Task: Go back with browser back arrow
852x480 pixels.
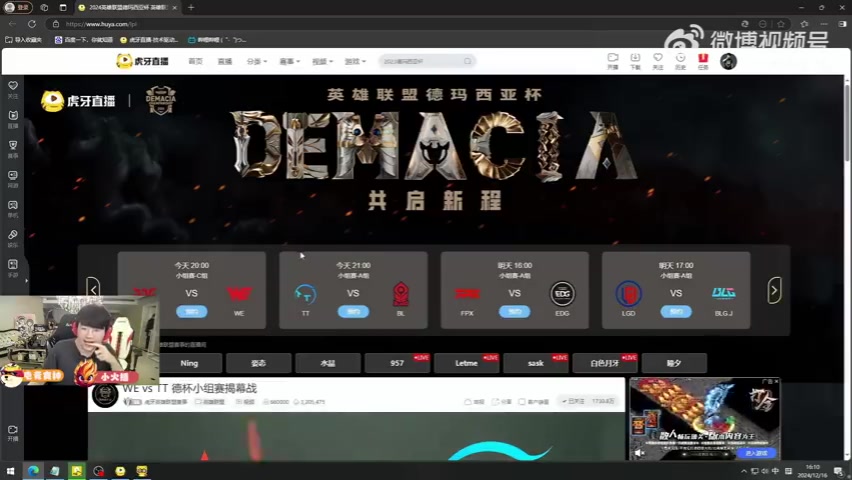Action: (x=12, y=24)
